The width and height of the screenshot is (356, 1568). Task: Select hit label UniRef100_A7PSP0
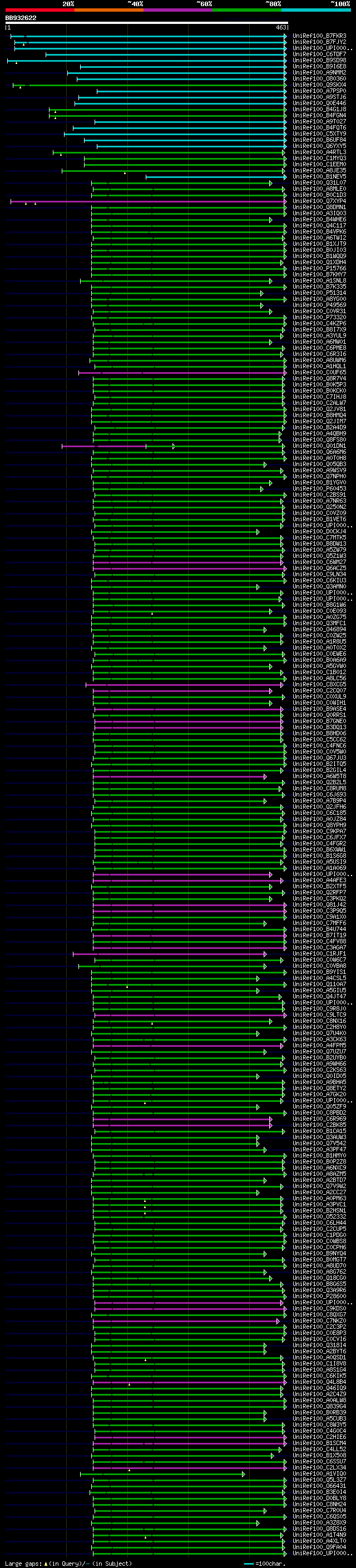click(319, 91)
